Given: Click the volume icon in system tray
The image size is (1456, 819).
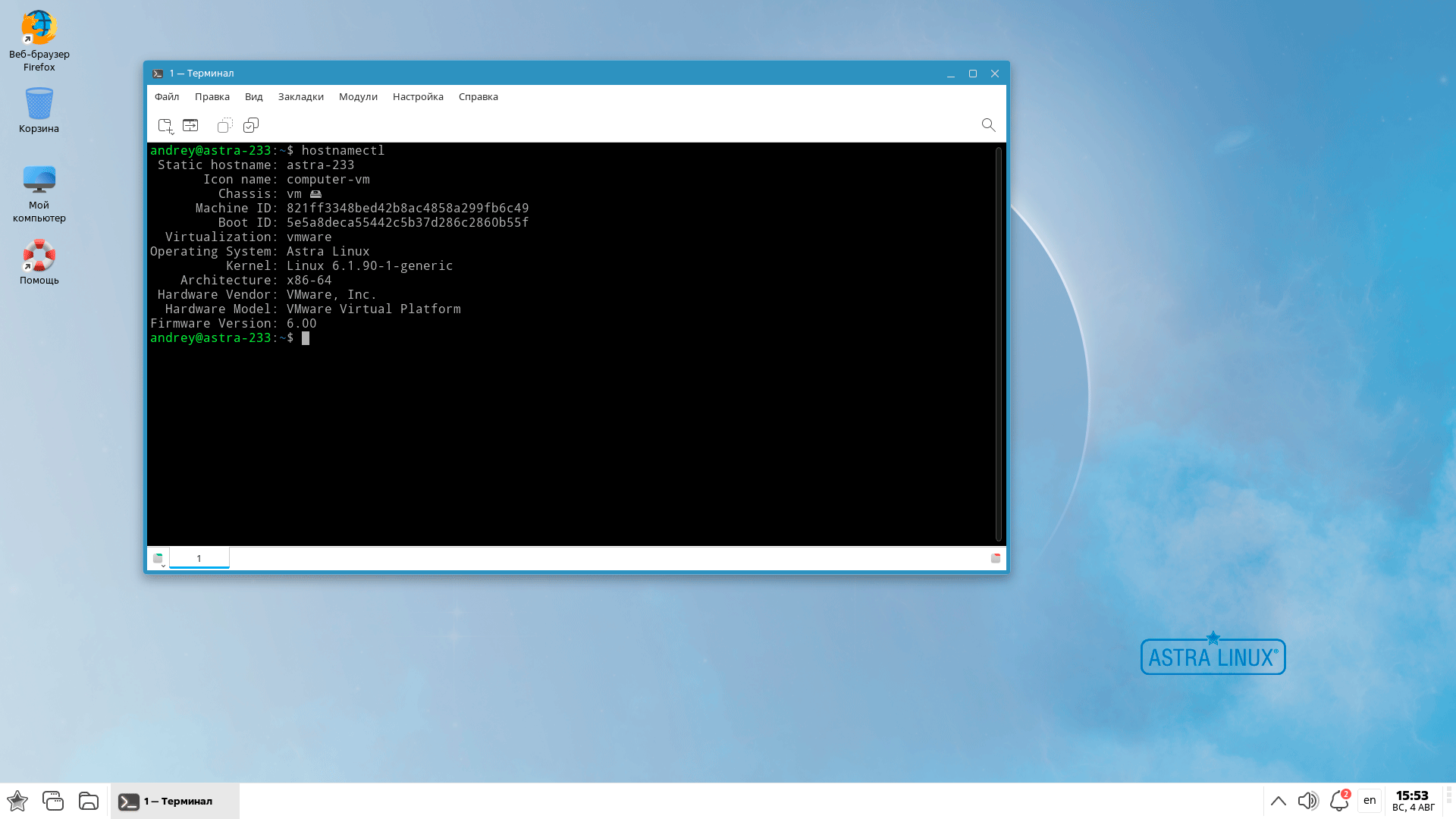Looking at the screenshot, I should pyautogui.click(x=1308, y=801).
